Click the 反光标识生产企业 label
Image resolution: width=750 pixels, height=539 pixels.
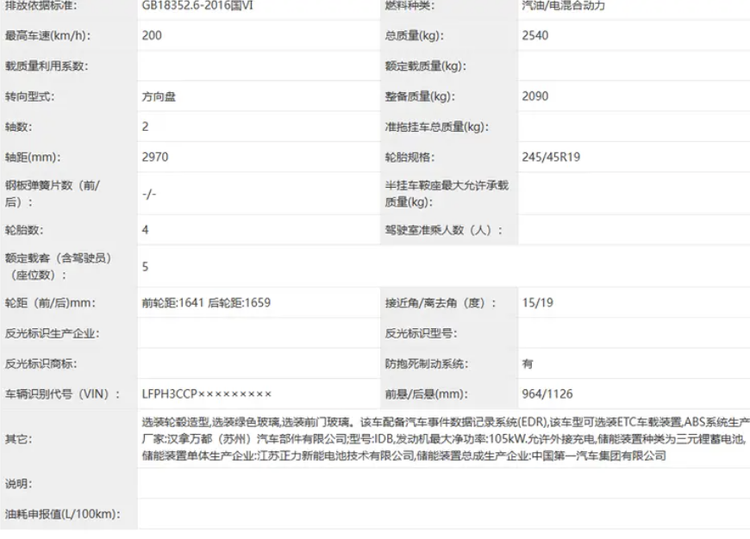pyautogui.click(x=53, y=333)
